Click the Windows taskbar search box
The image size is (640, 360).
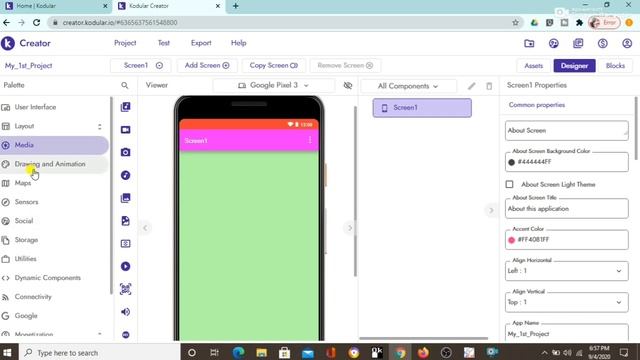coord(100,352)
